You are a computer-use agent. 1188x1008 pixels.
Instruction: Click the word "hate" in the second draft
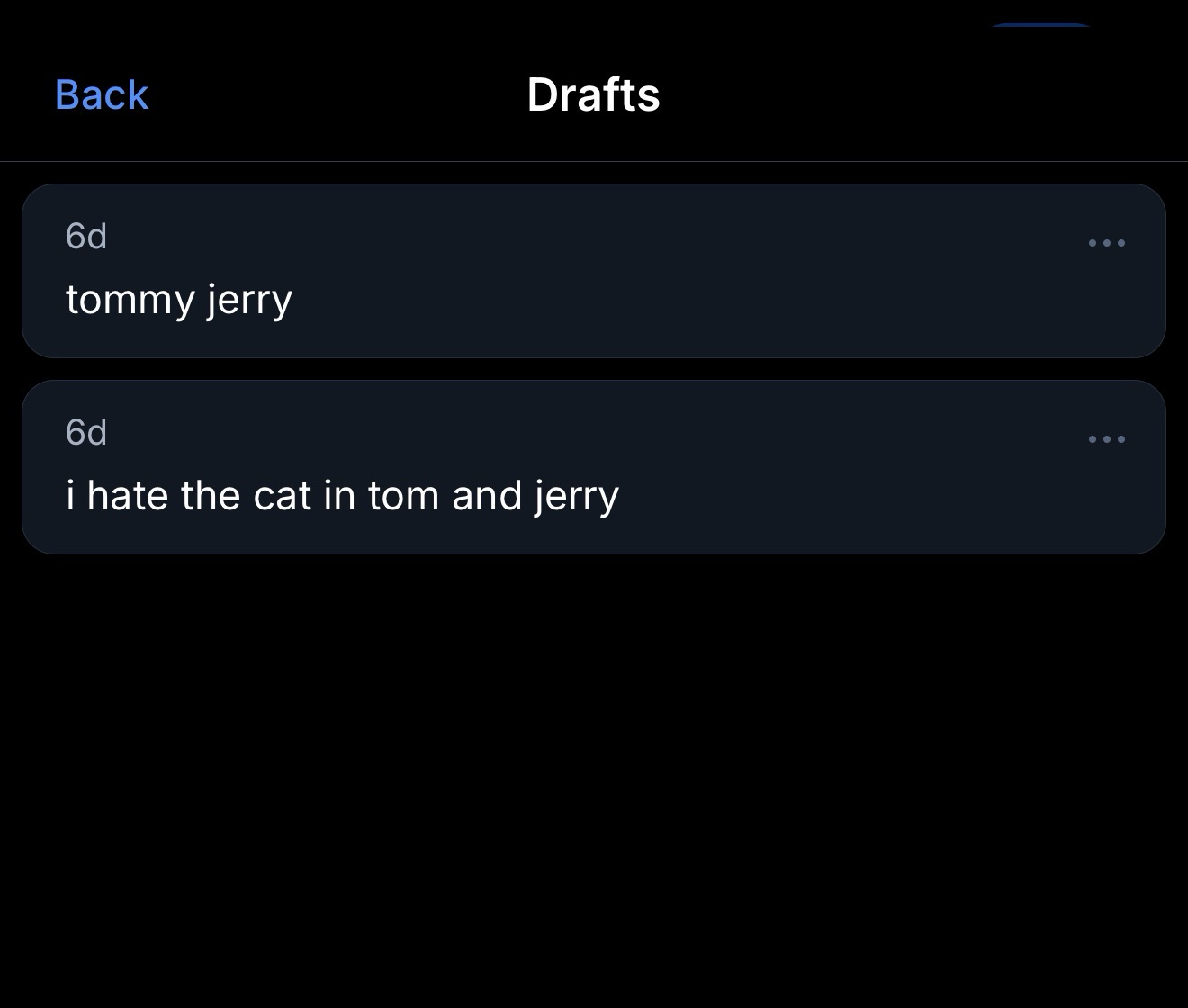[127, 496]
